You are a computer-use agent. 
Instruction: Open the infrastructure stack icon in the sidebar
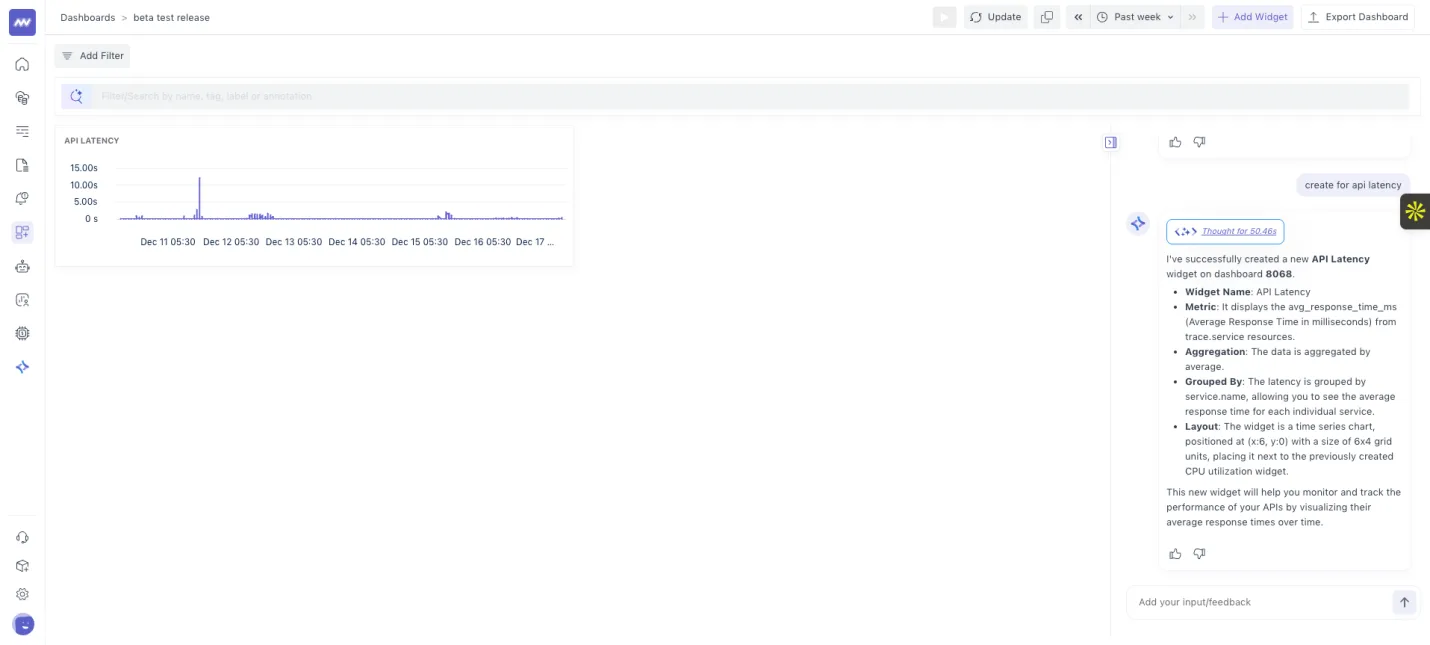(x=22, y=98)
